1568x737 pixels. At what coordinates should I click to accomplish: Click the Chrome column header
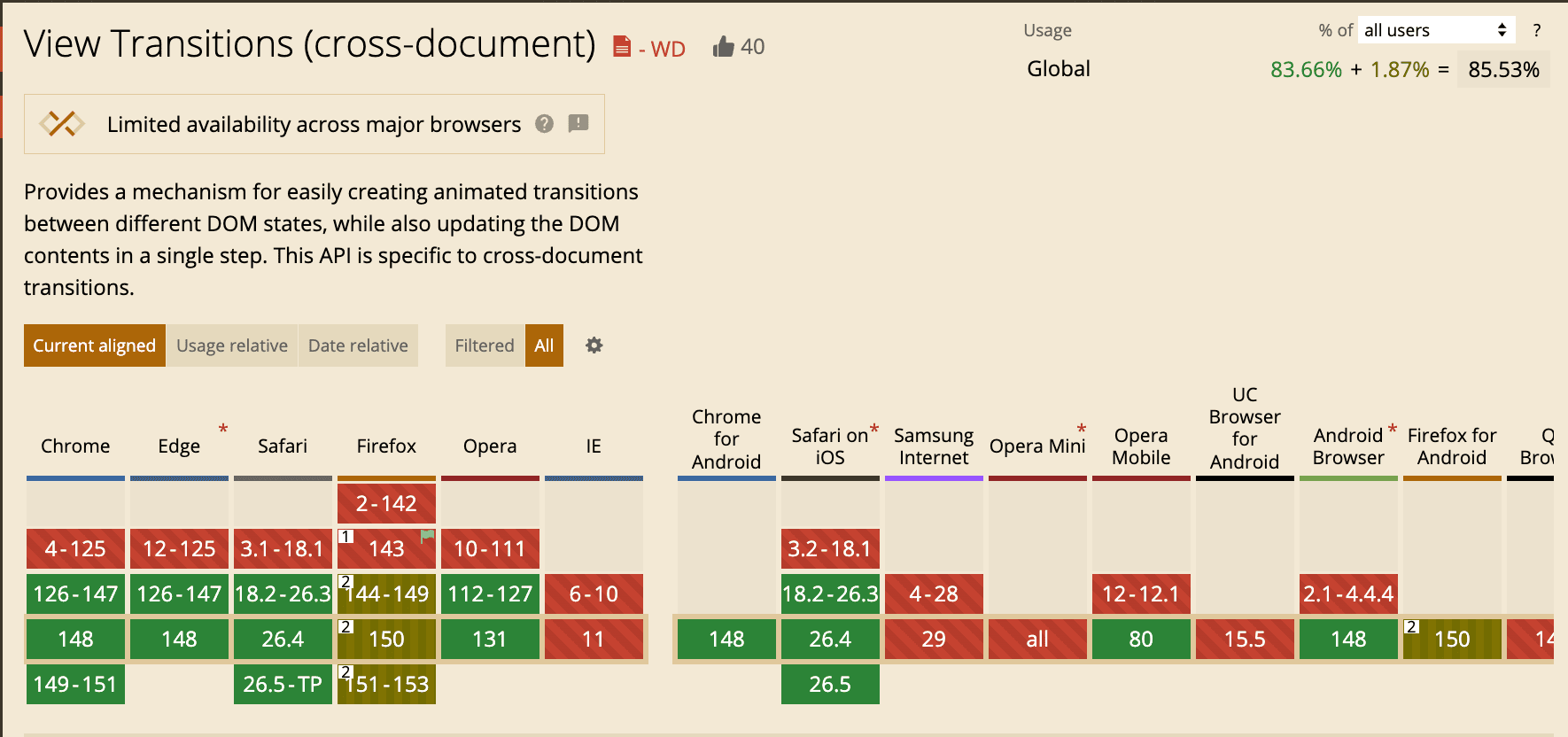[75, 446]
